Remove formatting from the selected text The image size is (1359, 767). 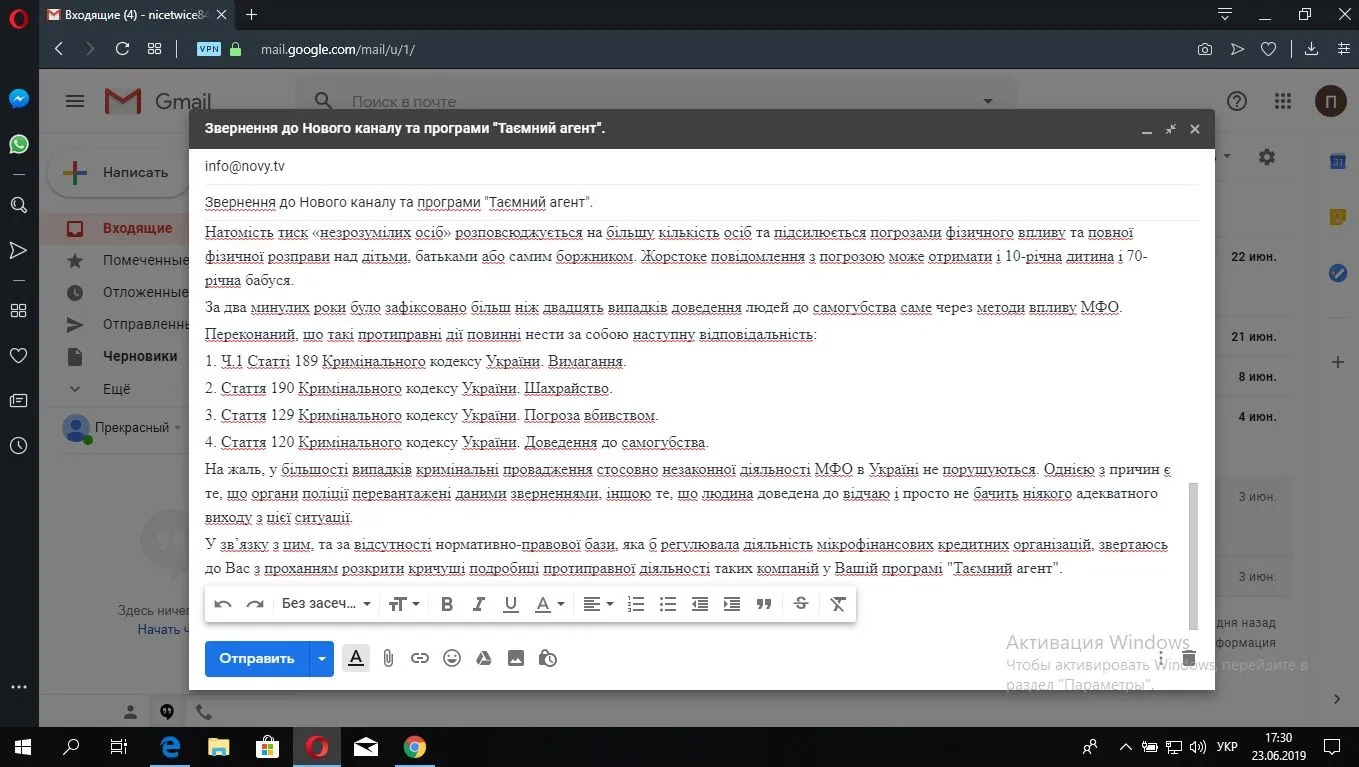(838, 604)
